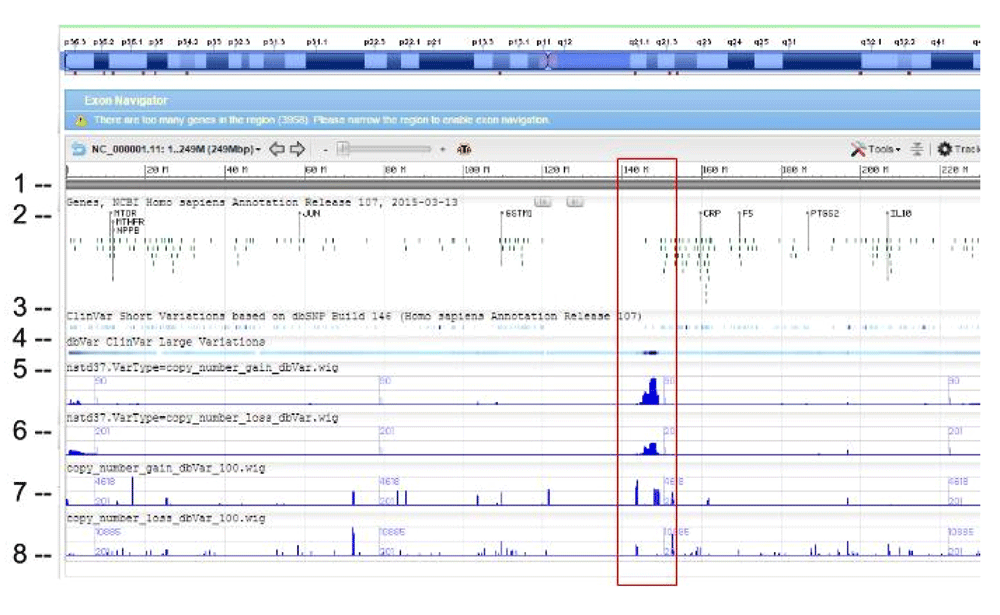Click the dbVar ClinVar Large Variations track title
Viewport: 1000px width, 615px height.
165,342
